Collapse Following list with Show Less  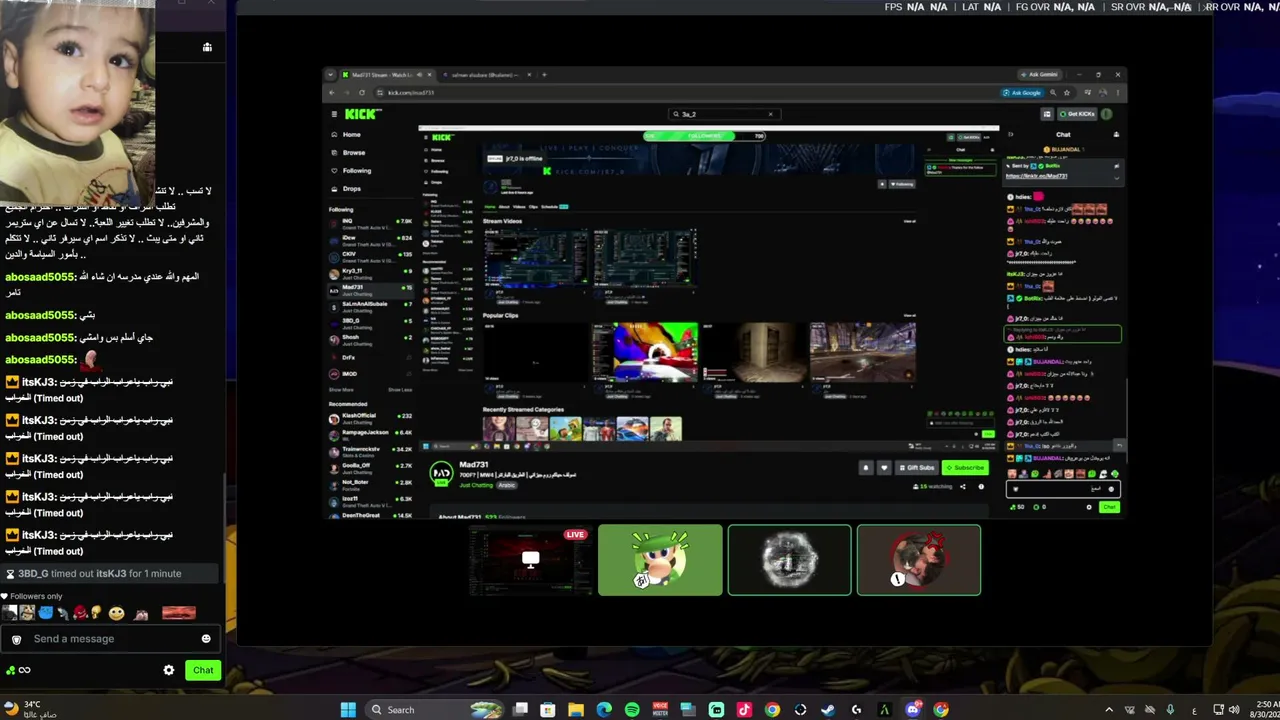tap(400, 390)
